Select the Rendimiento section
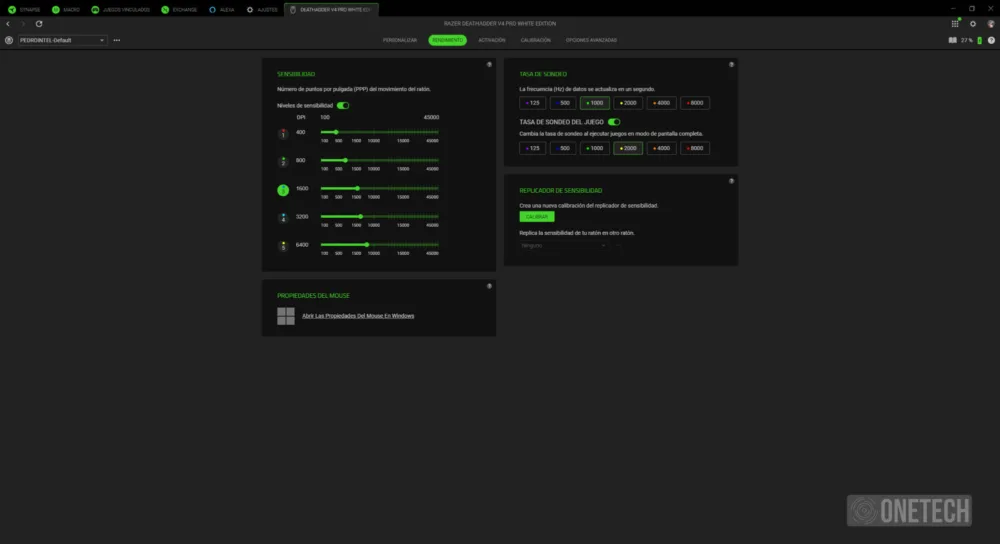The height and width of the screenshot is (544, 1000). (x=448, y=40)
